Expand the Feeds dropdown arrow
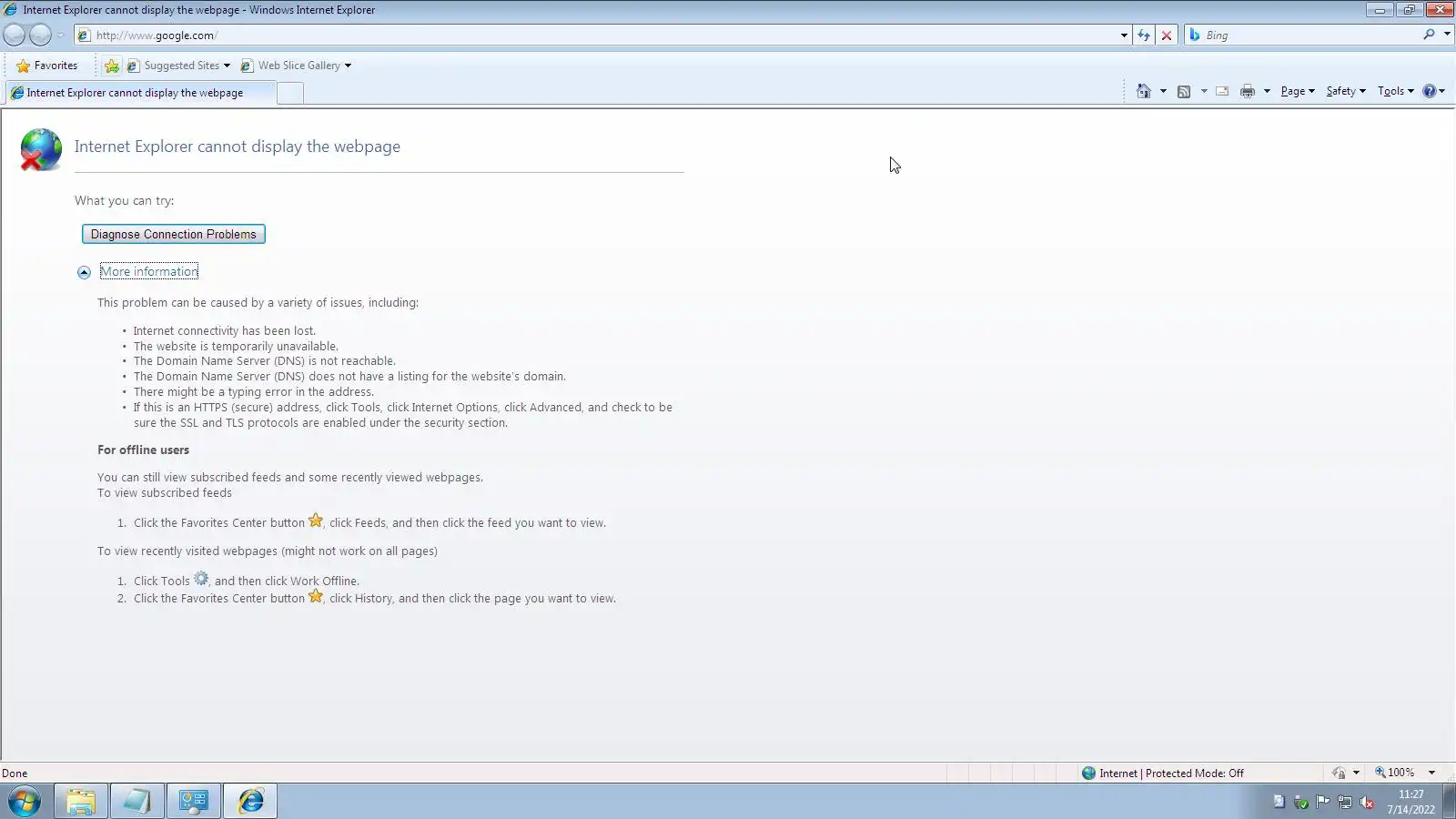This screenshot has width=1456, height=819. [x=1204, y=91]
